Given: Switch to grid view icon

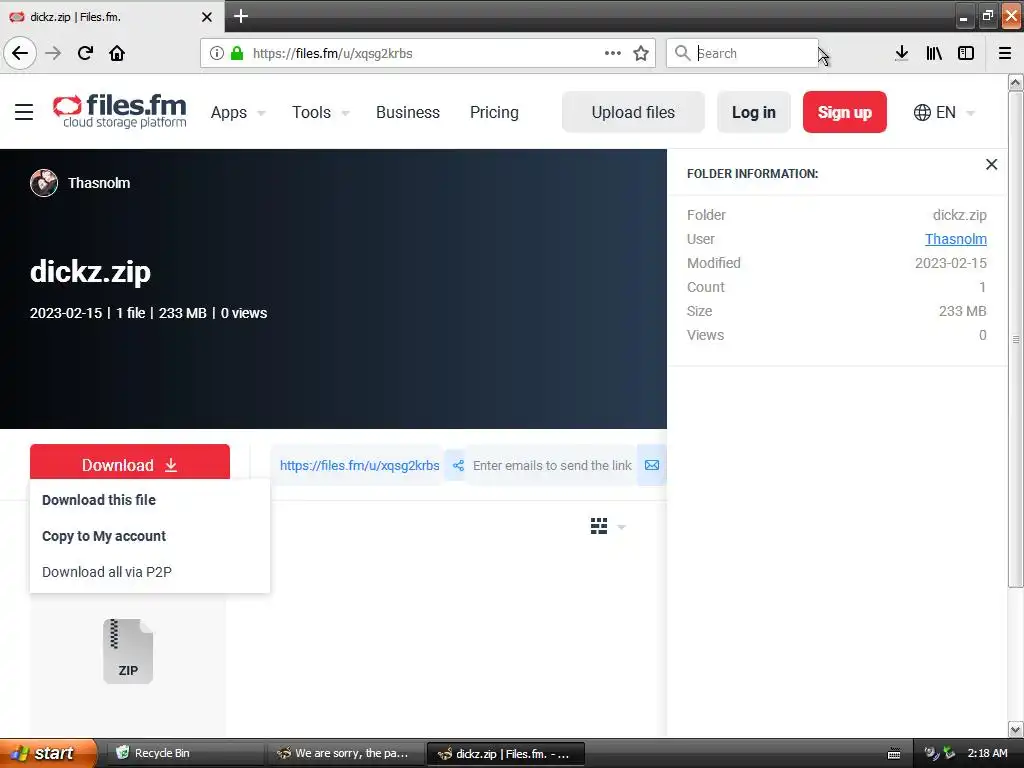Looking at the screenshot, I should [599, 526].
